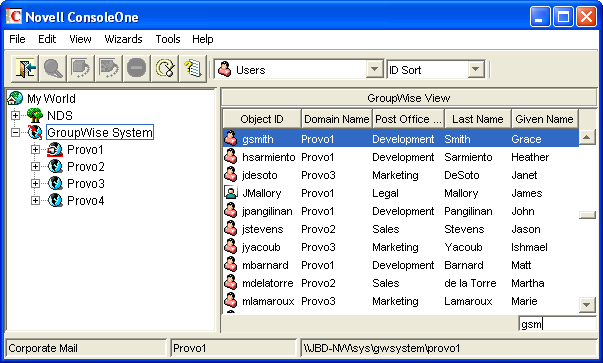
Task: Click the Provo2 domain globe icon
Action: [x=55, y=167]
